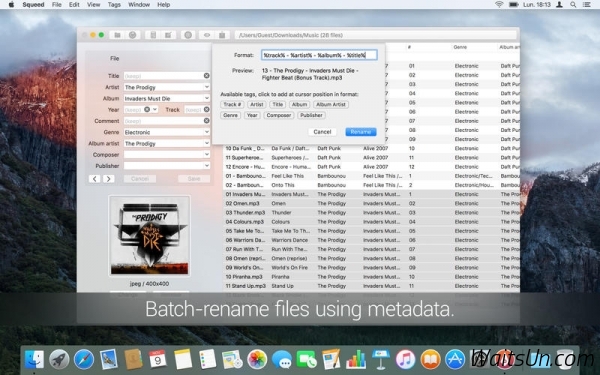Open Notes from the dock
This screenshot has height=375, width=600.
coord(183,360)
